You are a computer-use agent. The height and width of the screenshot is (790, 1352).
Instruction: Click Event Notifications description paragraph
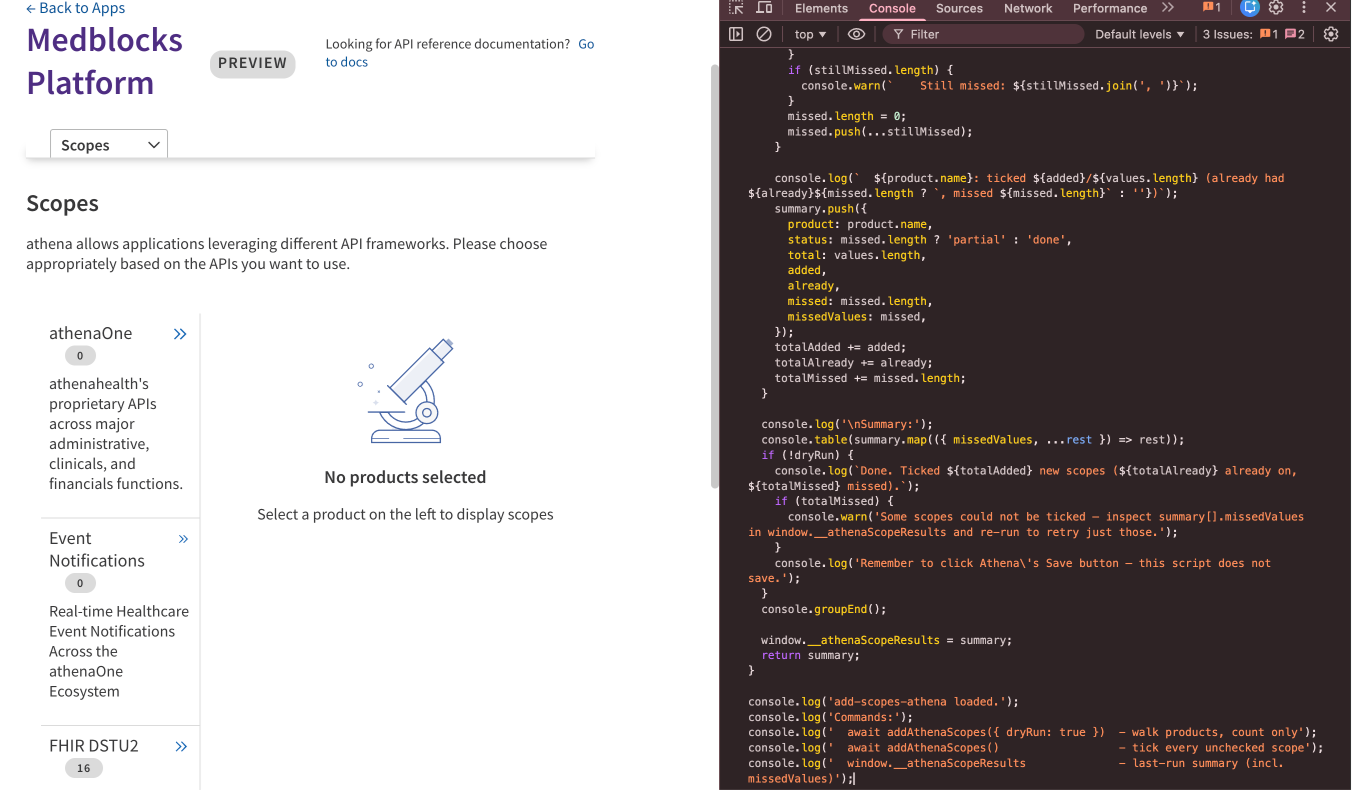pyautogui.click(x=119, y=651)
